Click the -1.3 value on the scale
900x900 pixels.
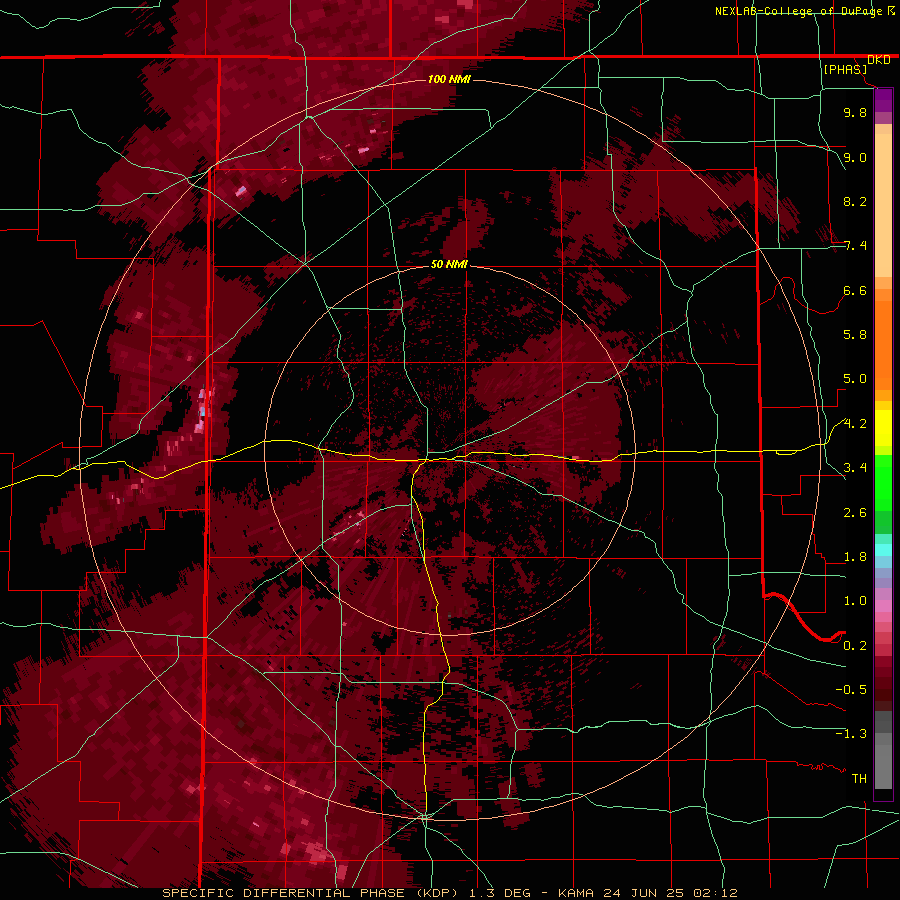pos(851,734)
